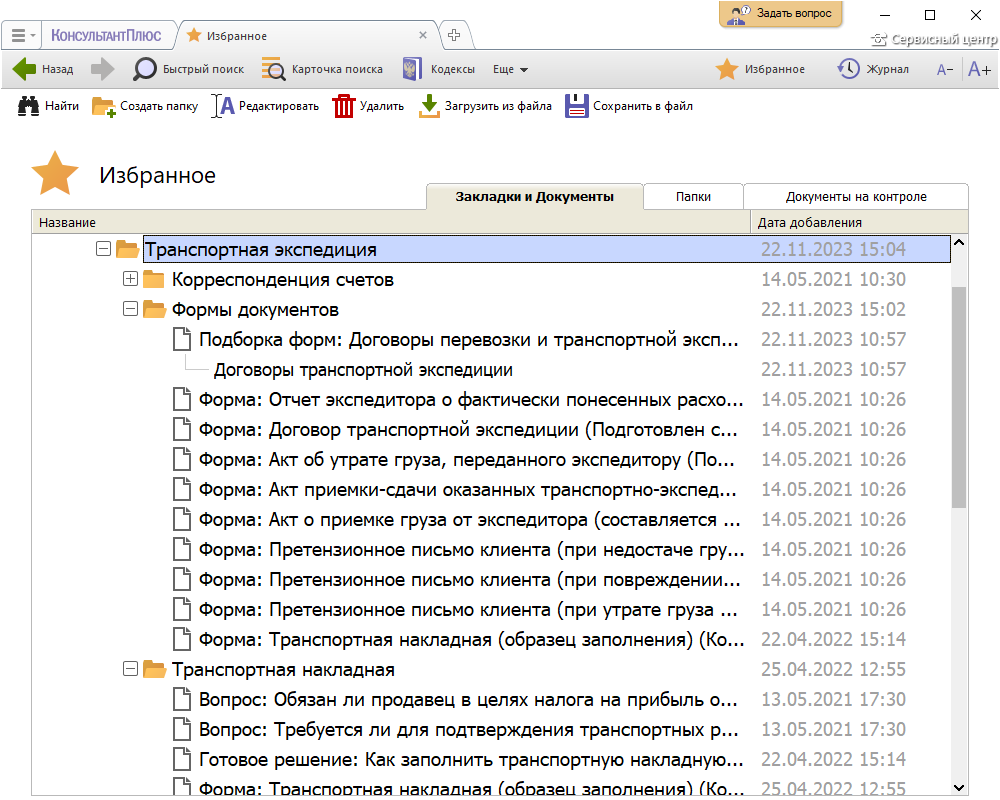
Task: Open Договоры транспортной экспедиции bookmark
Action: tap(363, 369)
